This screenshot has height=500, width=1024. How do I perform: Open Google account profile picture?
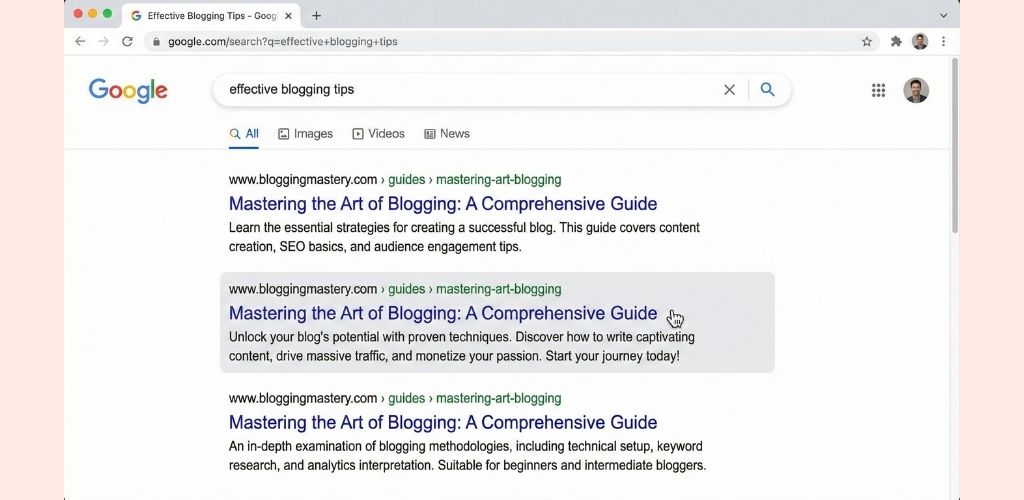pyautogui.click(x=915, y=90)
